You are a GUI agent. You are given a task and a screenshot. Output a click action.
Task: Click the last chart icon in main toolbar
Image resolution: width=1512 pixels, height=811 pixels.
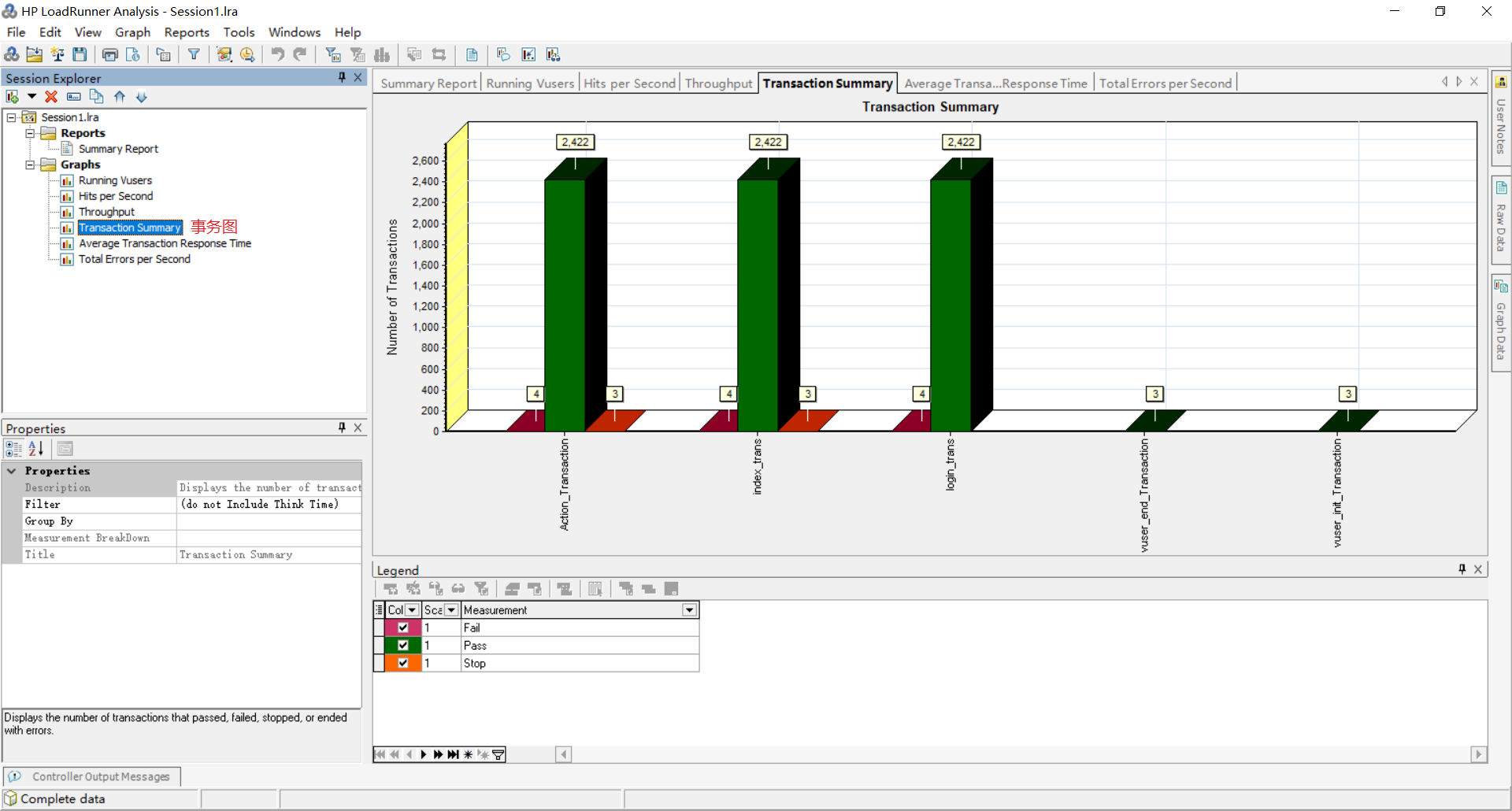point(554,54)
